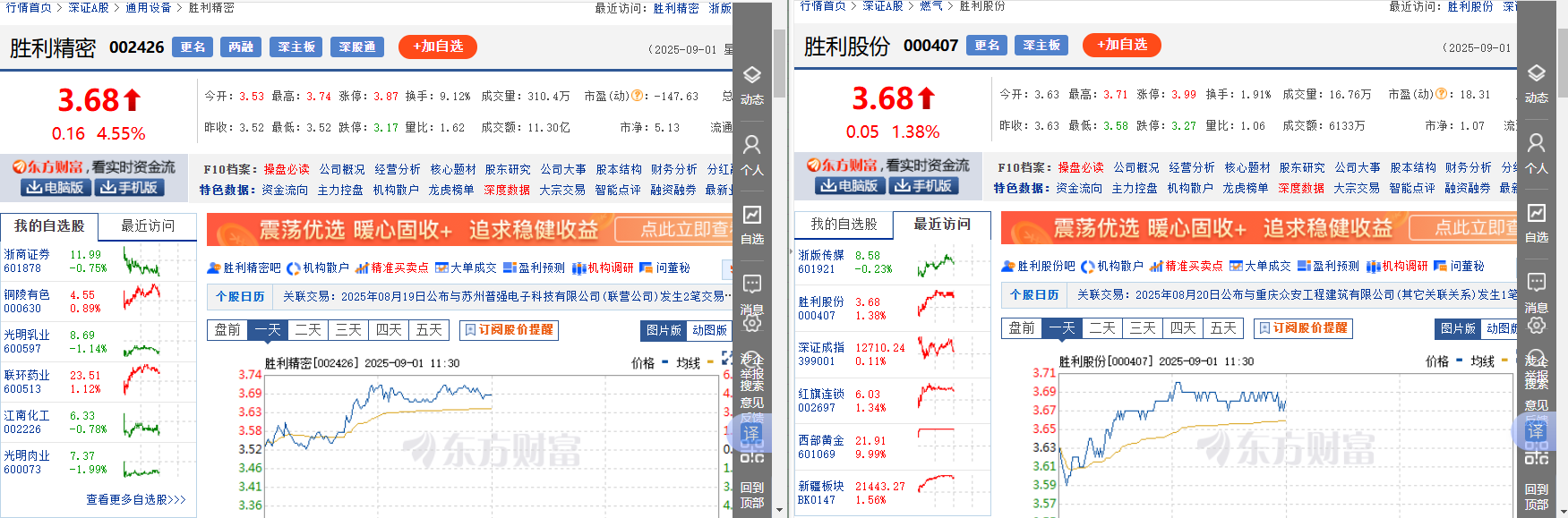Viewport: 1568px width, 518px height.
Task: Select 二天 chart range in left window
Action: tap(308, 330)
